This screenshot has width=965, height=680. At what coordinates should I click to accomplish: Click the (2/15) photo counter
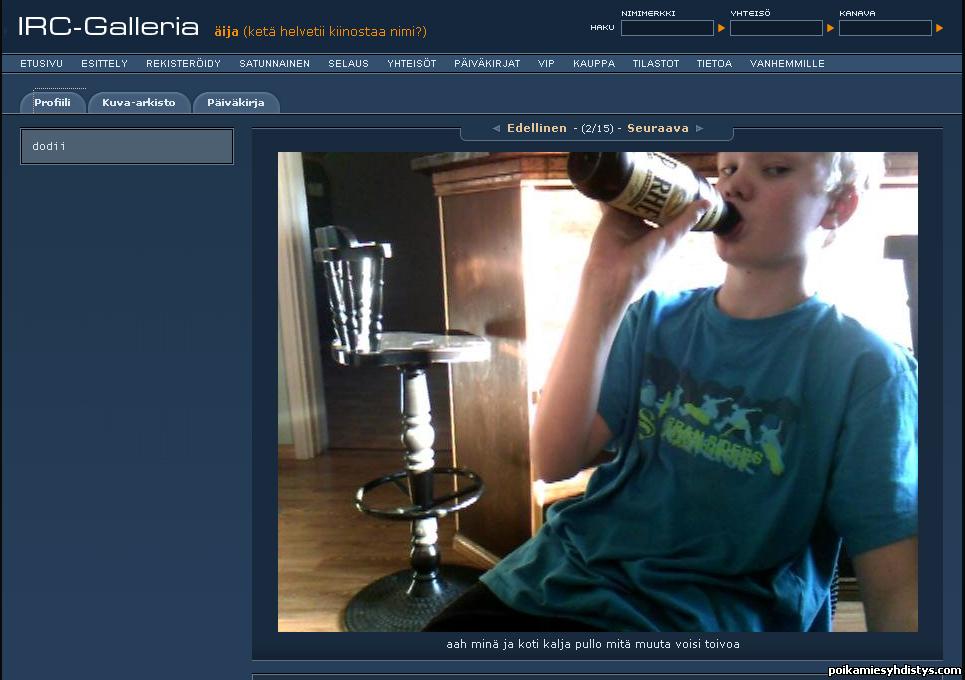tap(597, 129)
